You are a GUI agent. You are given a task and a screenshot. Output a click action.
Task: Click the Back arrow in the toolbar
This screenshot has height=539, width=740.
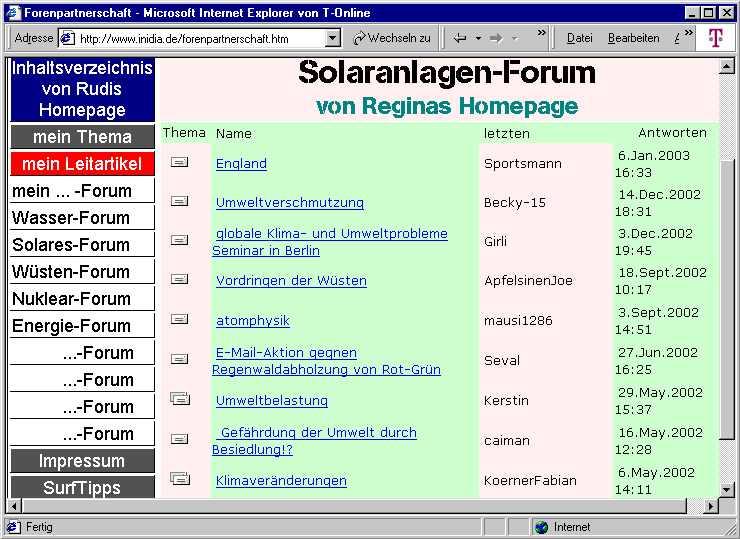[x=460, y=38]
